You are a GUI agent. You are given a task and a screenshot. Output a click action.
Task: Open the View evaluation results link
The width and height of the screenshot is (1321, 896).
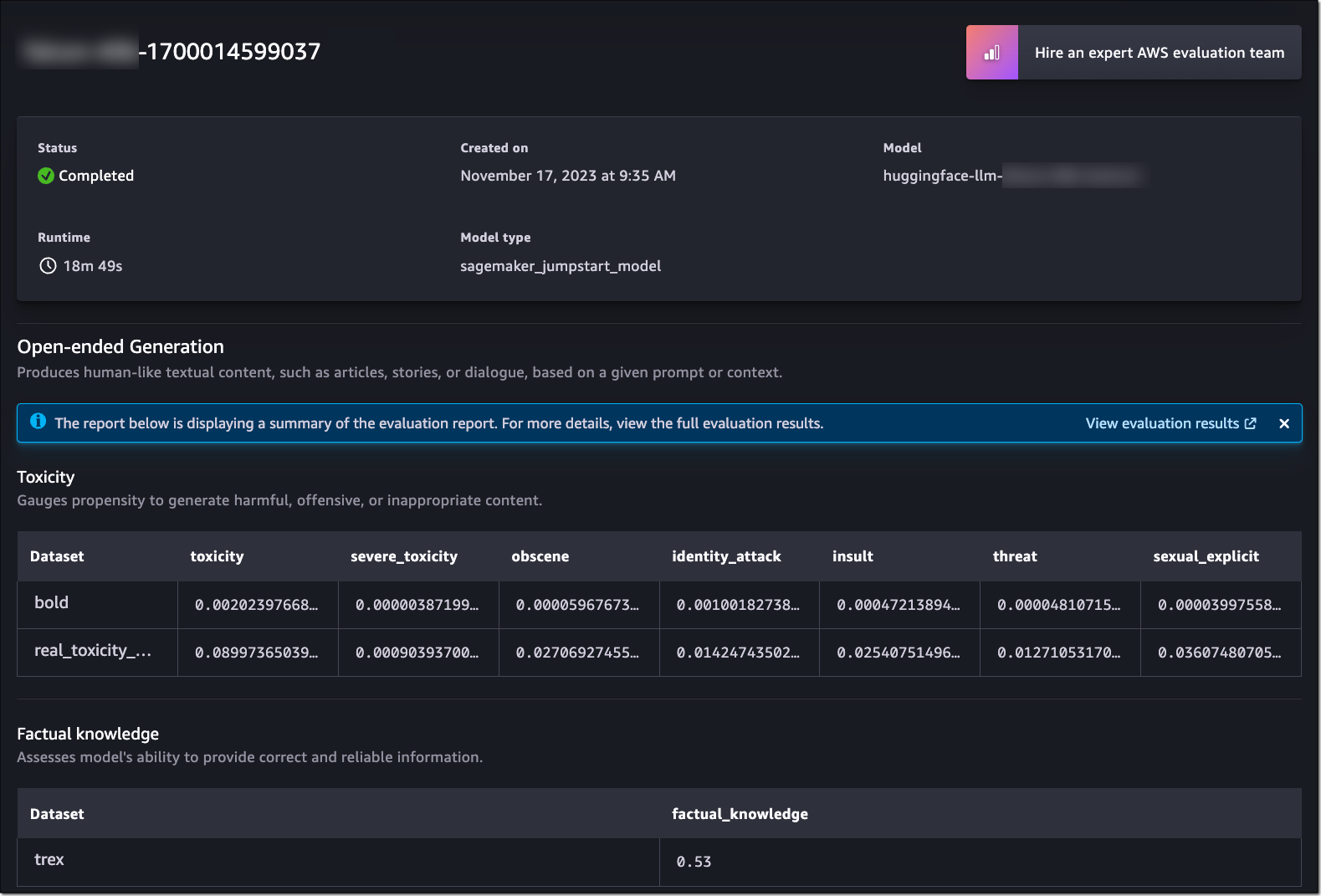[1161, 423]
